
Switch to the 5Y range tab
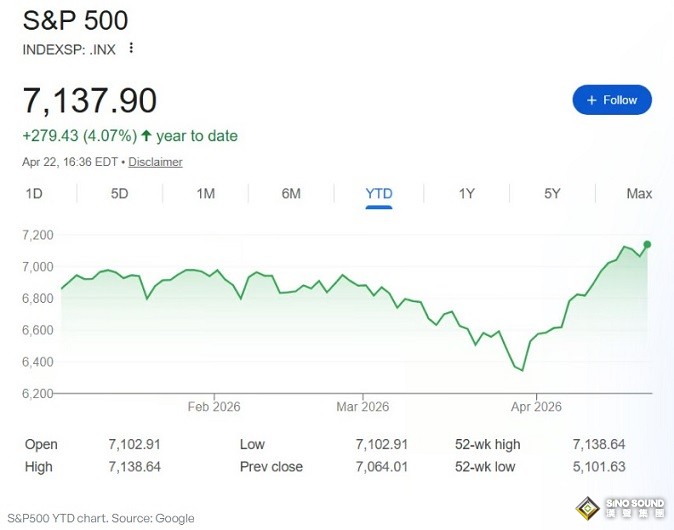[x=552, y=194]
